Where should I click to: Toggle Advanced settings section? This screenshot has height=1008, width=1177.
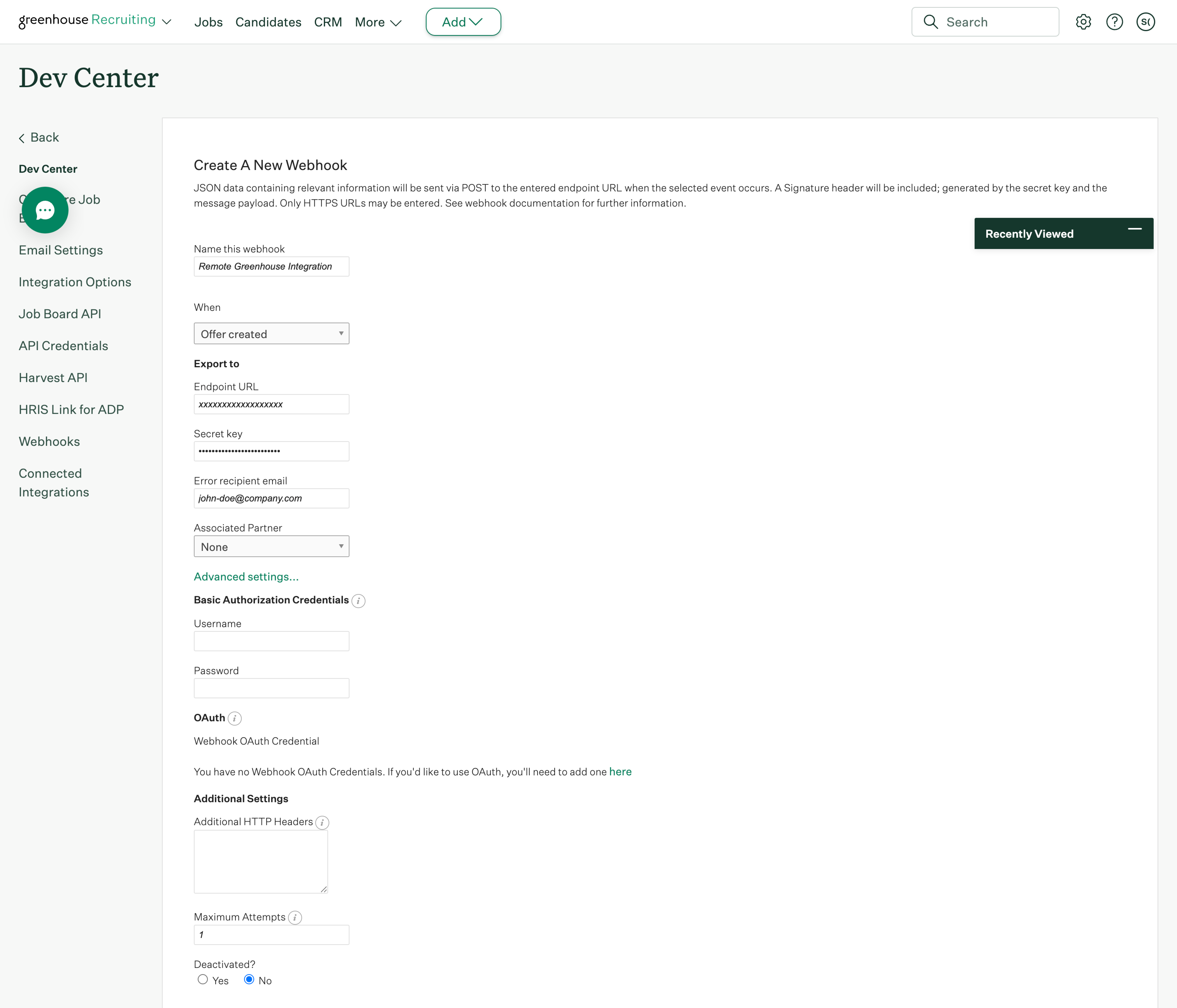pyautogui.click(x=246, y=577)
